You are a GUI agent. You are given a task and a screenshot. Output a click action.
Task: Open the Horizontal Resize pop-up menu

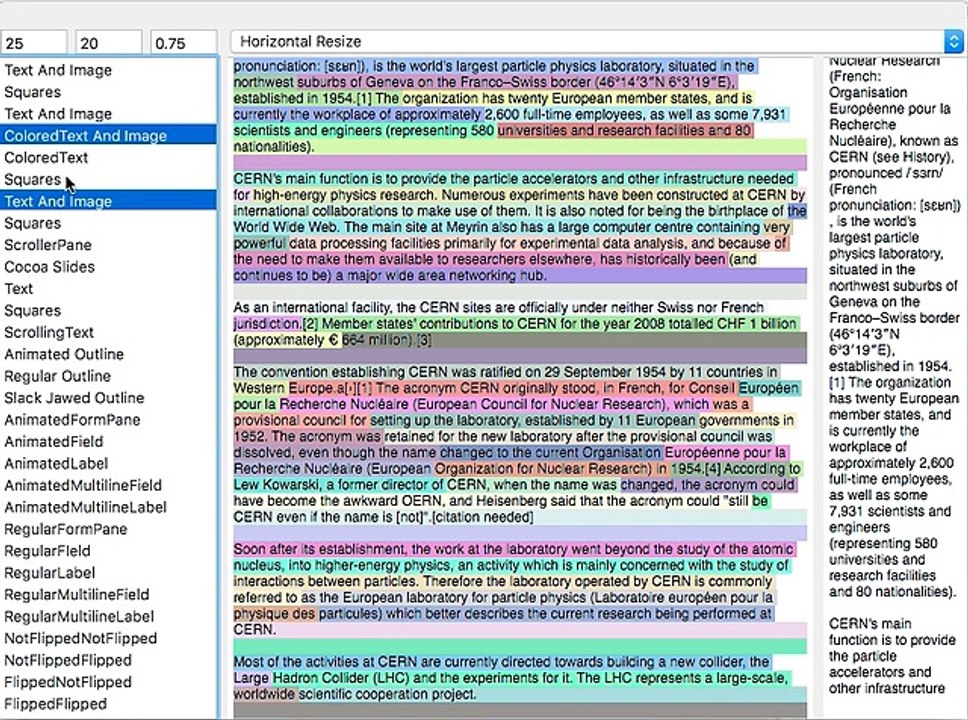597,42
